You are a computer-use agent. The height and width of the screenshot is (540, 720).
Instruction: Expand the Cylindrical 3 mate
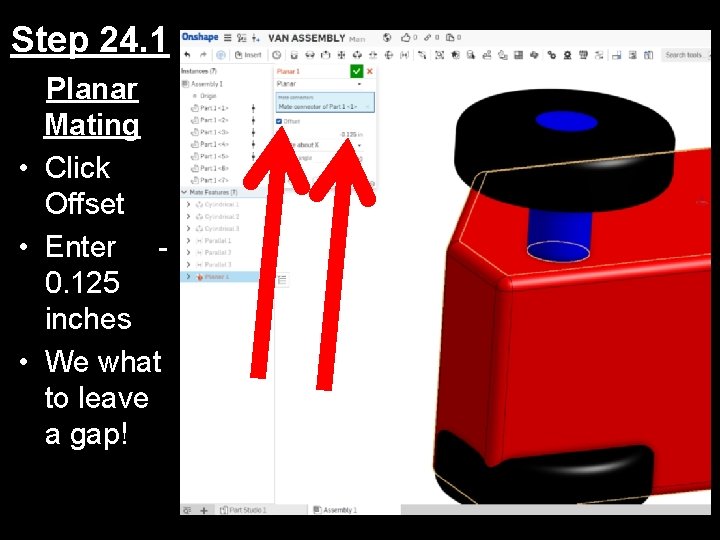[188, 228]
